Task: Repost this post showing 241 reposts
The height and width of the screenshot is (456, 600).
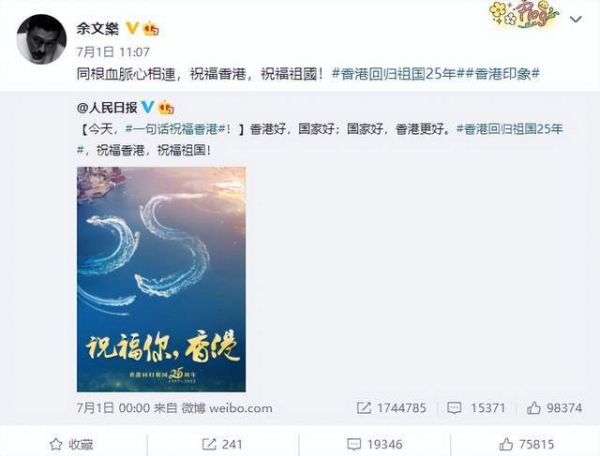Action: (222, 444)
